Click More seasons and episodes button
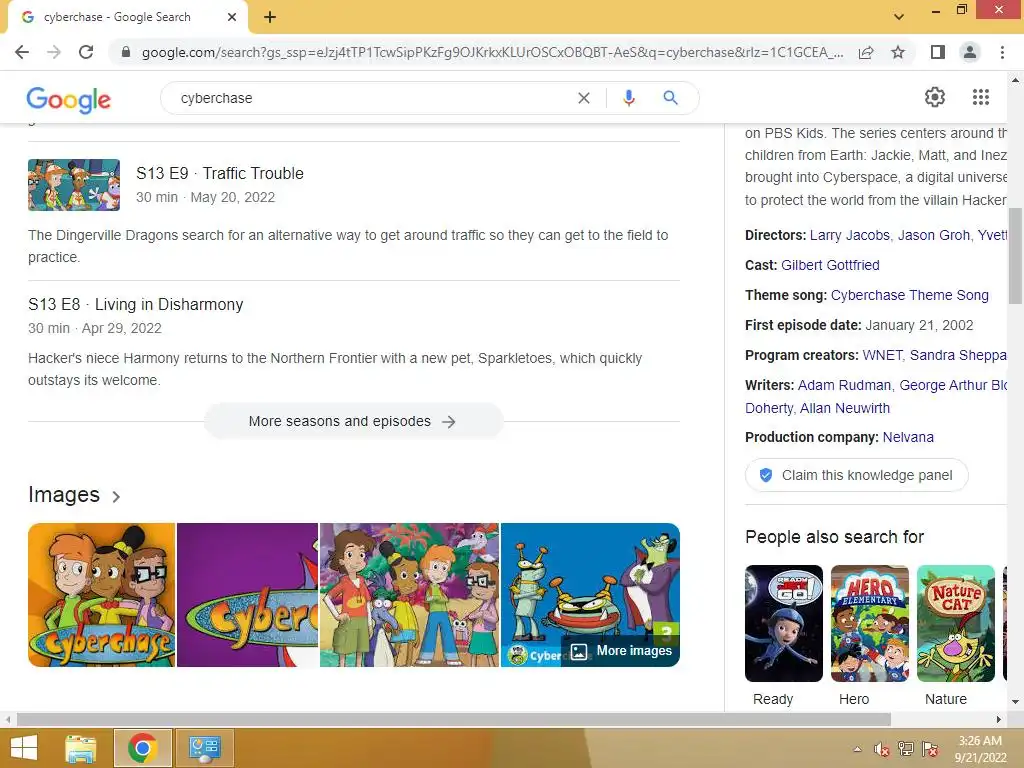Image resolution: width=1024 pixels, height=768 pixels. [x=353, y=421]
